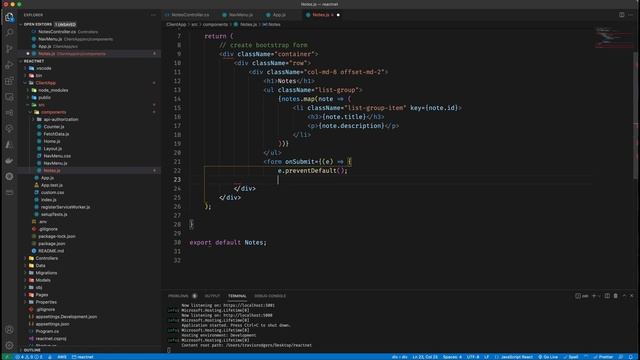Image resolution: width=640 pixels, height=360 pixels.
Task: Expand the OUTLINE section
Action: click(32, 350)
